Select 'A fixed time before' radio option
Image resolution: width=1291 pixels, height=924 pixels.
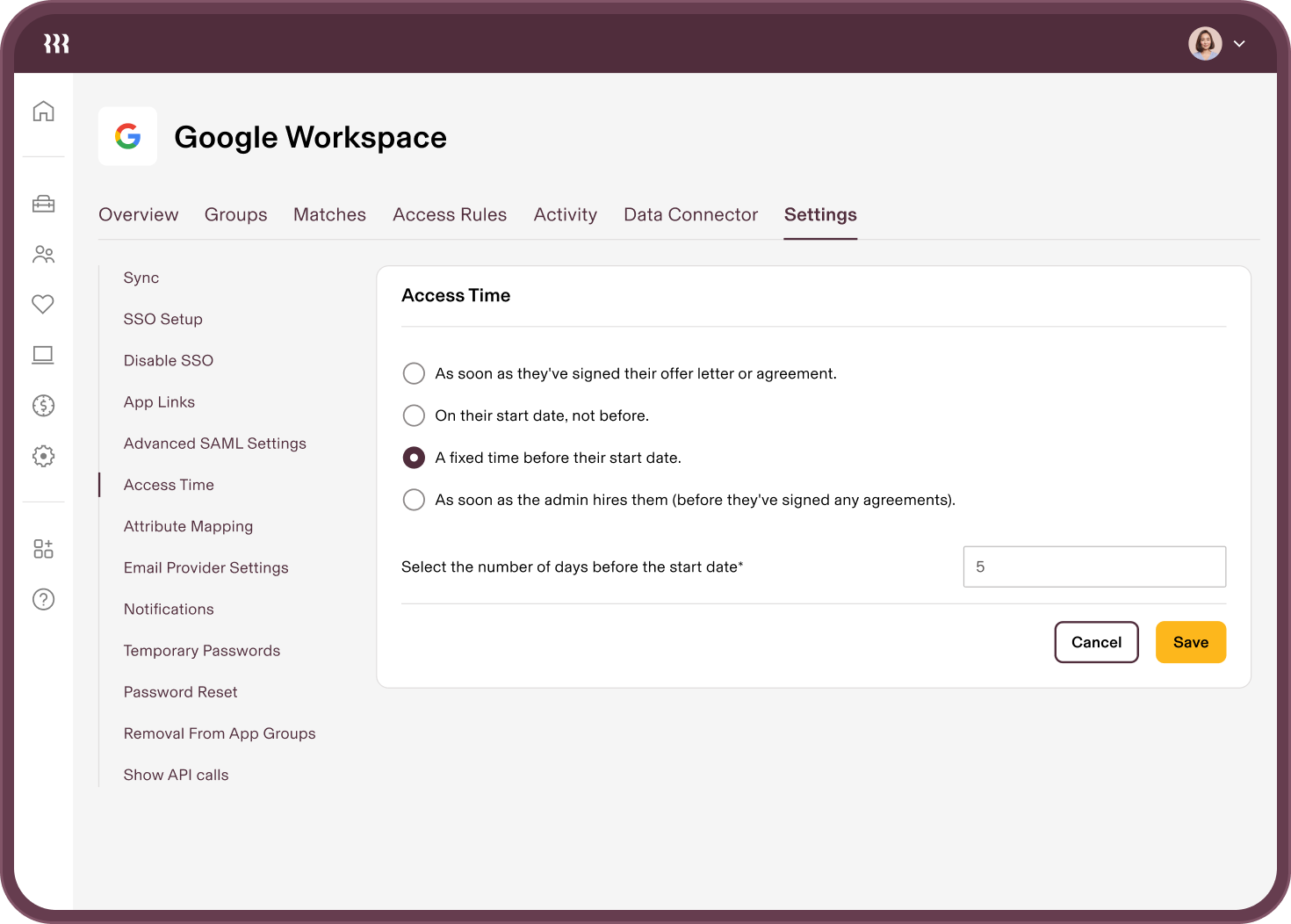[414, 458]
